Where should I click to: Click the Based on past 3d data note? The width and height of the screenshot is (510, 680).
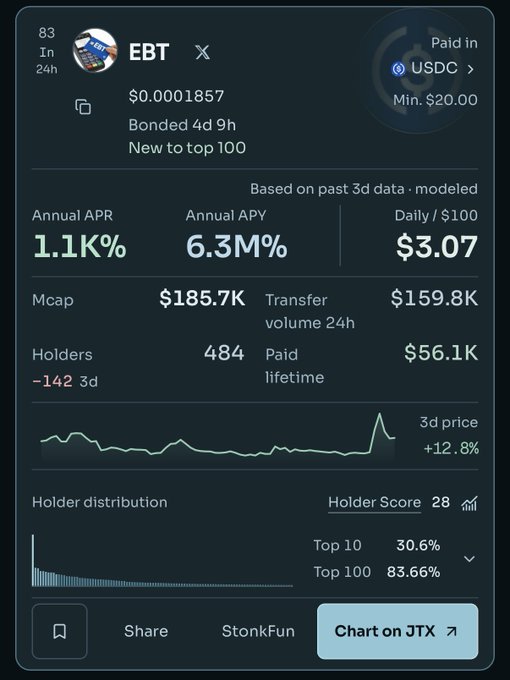[x=364, y=189]
